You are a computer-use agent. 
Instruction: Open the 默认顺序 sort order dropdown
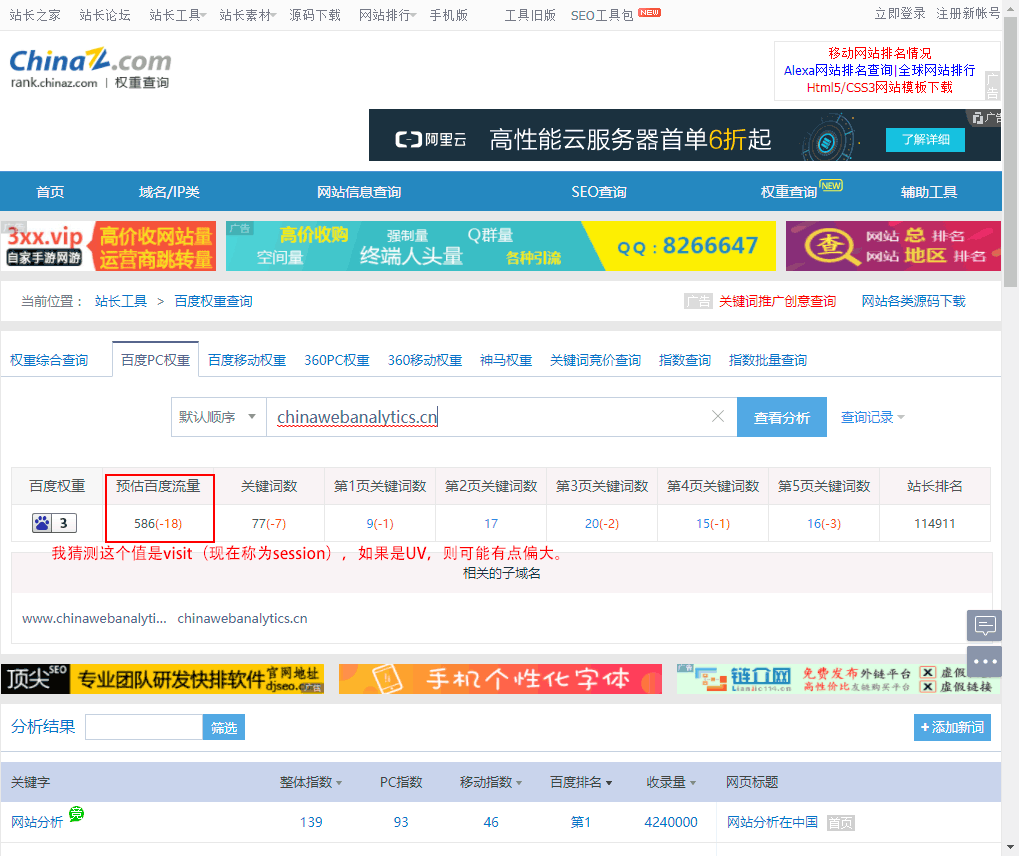point(218,417)
